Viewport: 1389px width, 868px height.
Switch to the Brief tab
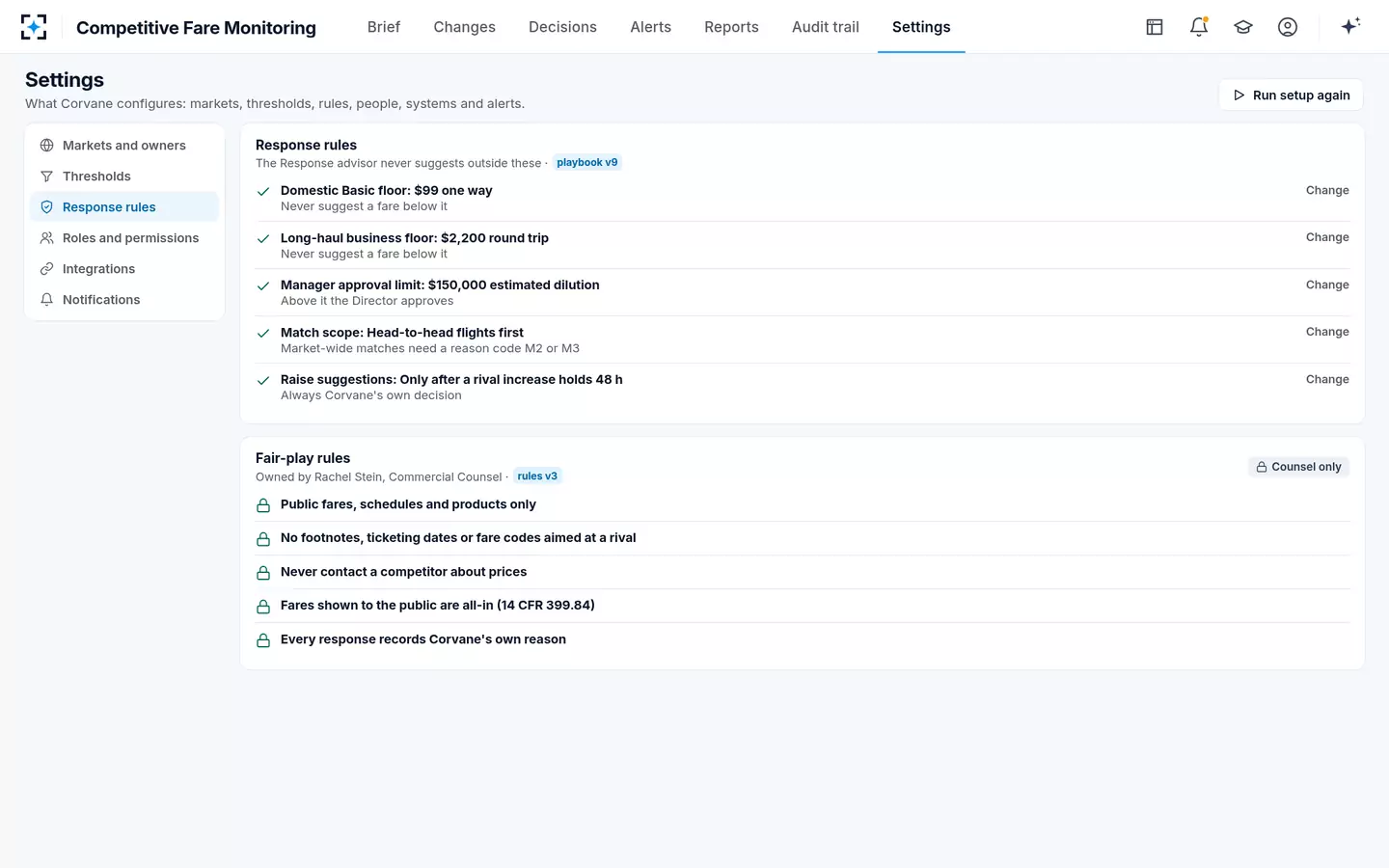[x=384, y=27]
